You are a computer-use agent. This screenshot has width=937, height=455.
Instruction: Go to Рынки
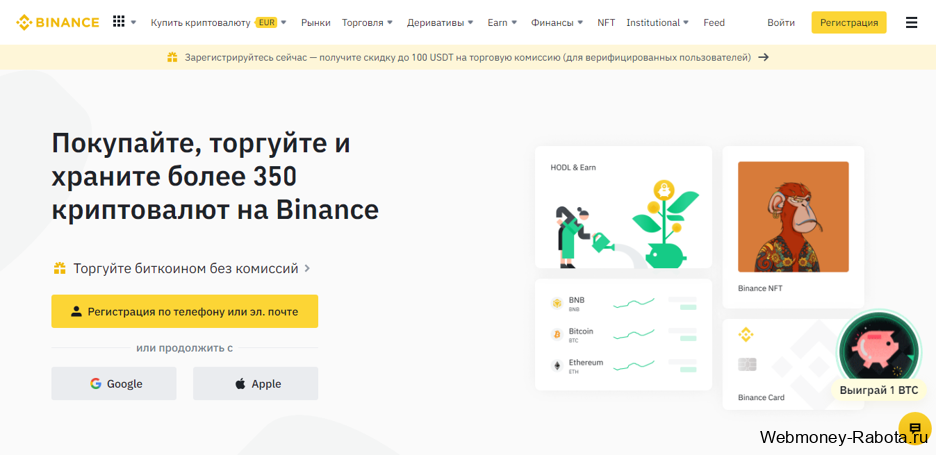316,23
